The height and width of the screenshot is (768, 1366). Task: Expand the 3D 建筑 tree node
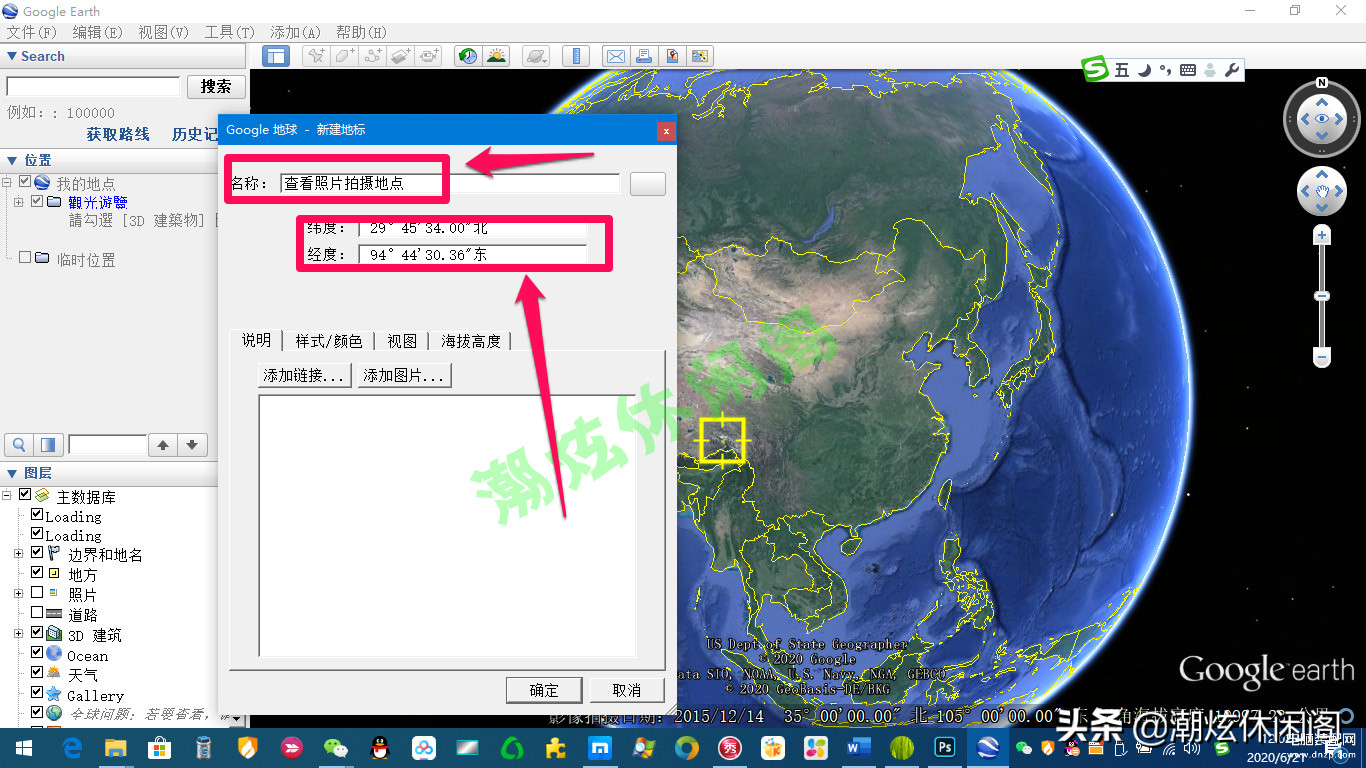click(x=18, y=633)
